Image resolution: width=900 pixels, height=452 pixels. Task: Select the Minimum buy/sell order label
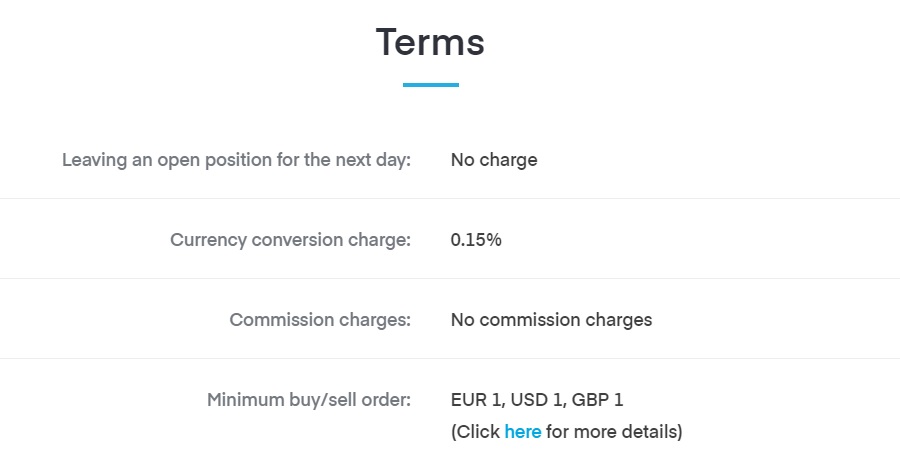[309, 399]
